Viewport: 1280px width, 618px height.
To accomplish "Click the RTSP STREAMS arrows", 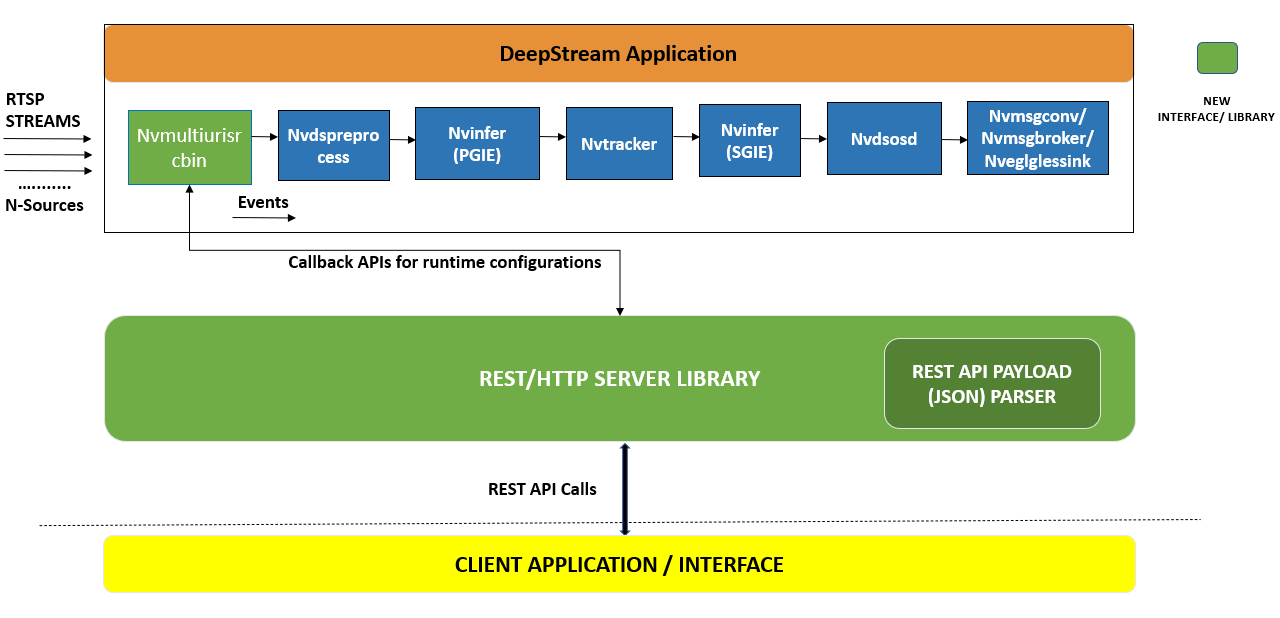I will (50, 155).
